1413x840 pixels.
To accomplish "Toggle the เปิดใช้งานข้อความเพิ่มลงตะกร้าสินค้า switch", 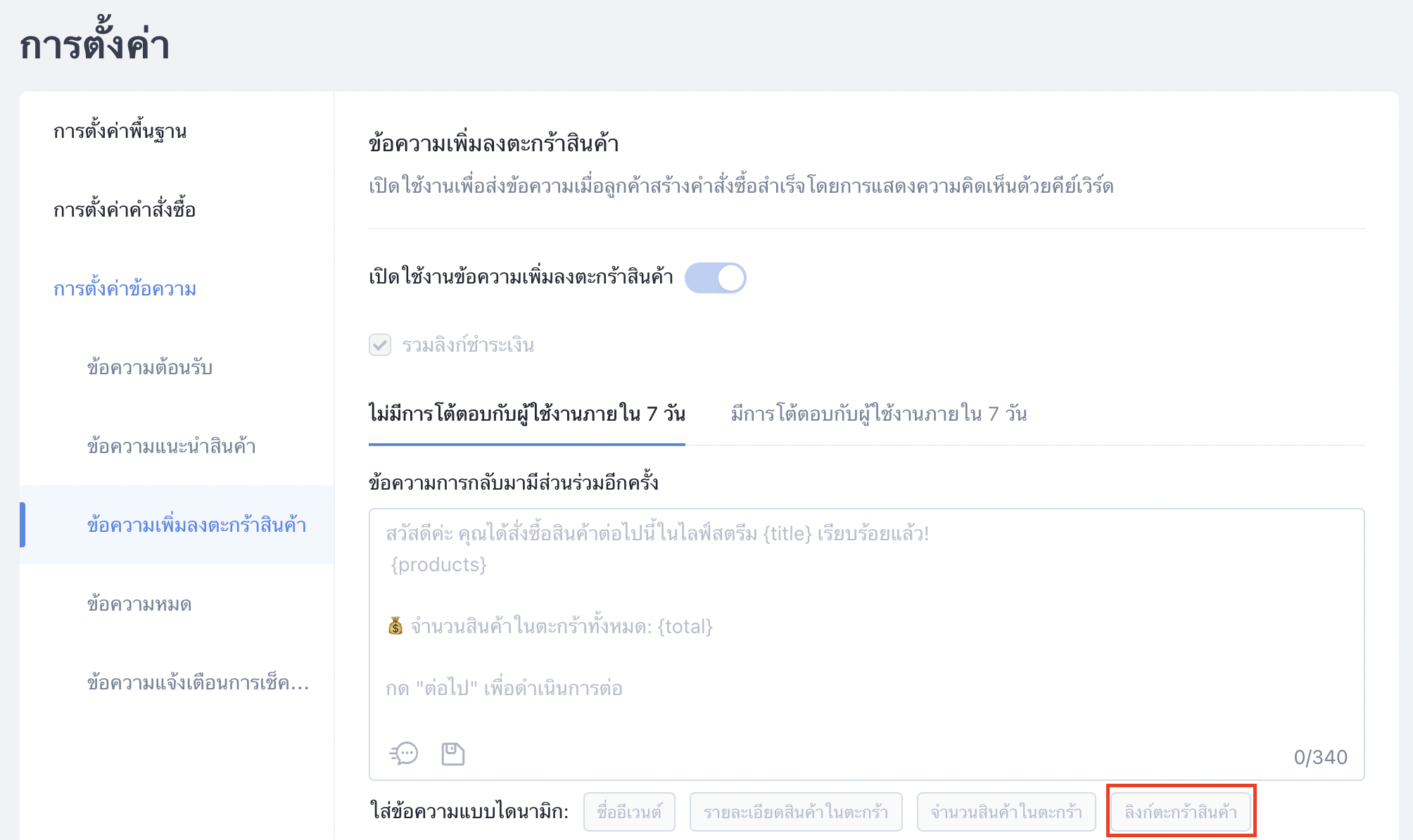I will point(715,278).
